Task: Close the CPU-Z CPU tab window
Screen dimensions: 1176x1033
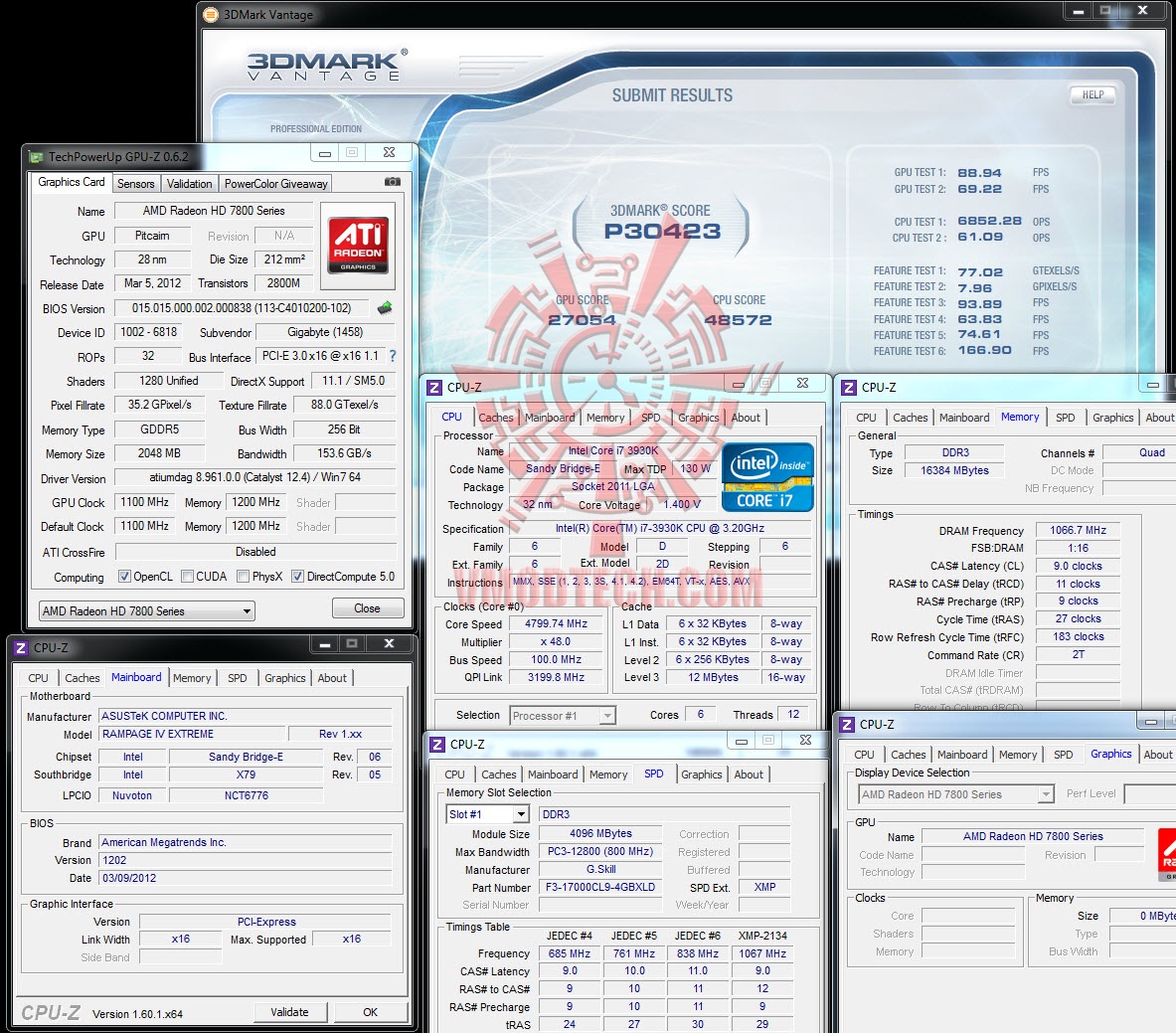Action: pyautogui.click(x=802, y=383)
